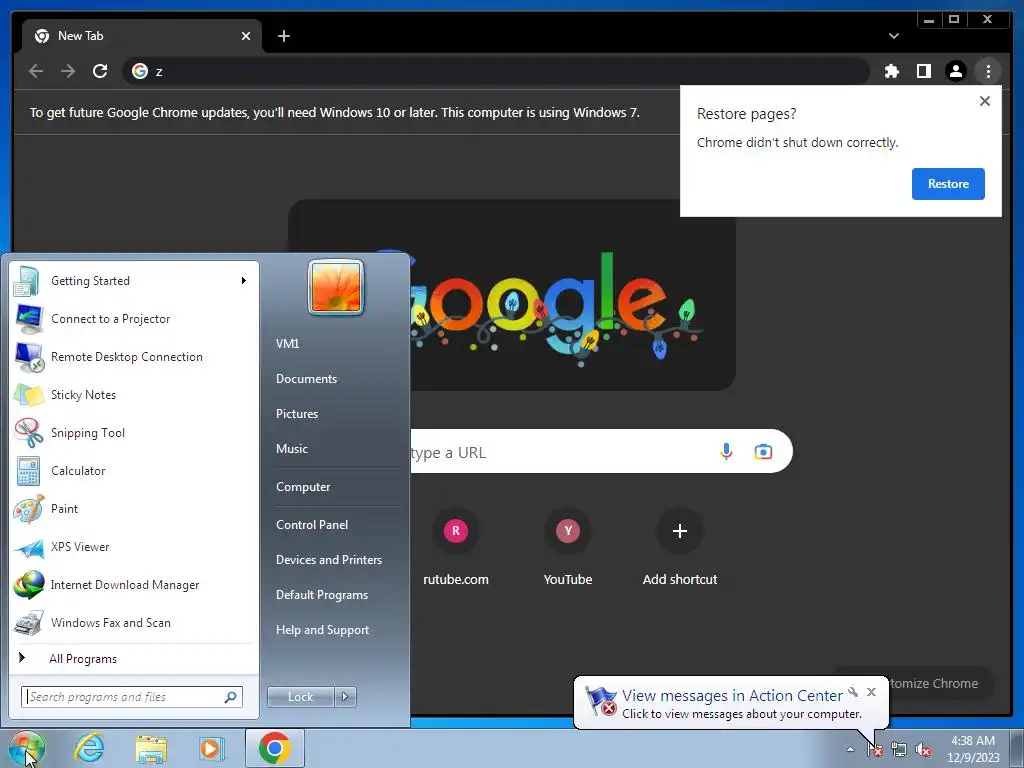Open Chrome extensions puzzle icon
This screenshot has height=768, width=1024.
[891, 71]
